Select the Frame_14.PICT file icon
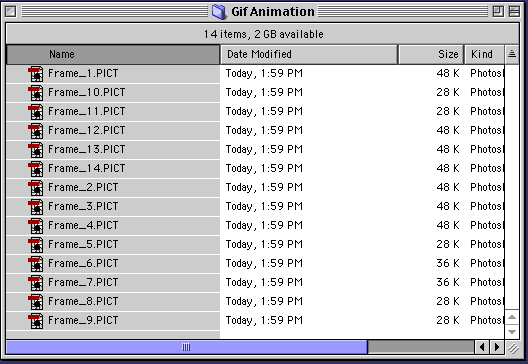528x364 pixels. click(x=36, y=169)
